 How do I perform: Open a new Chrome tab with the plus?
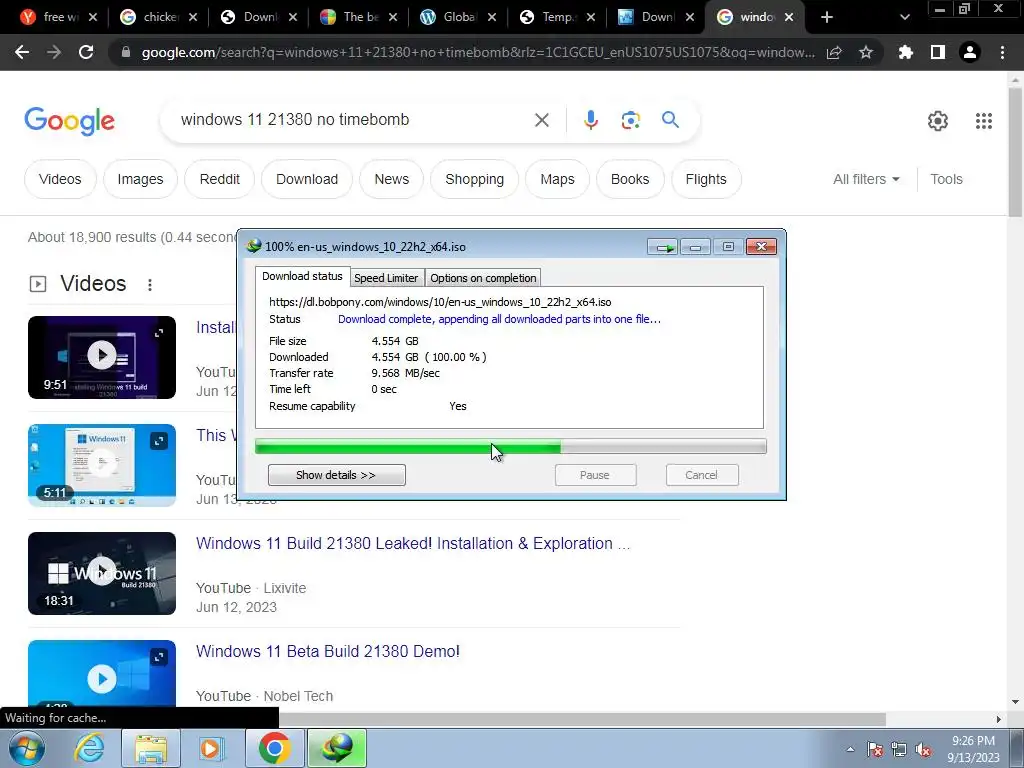[x=827, y=17]
